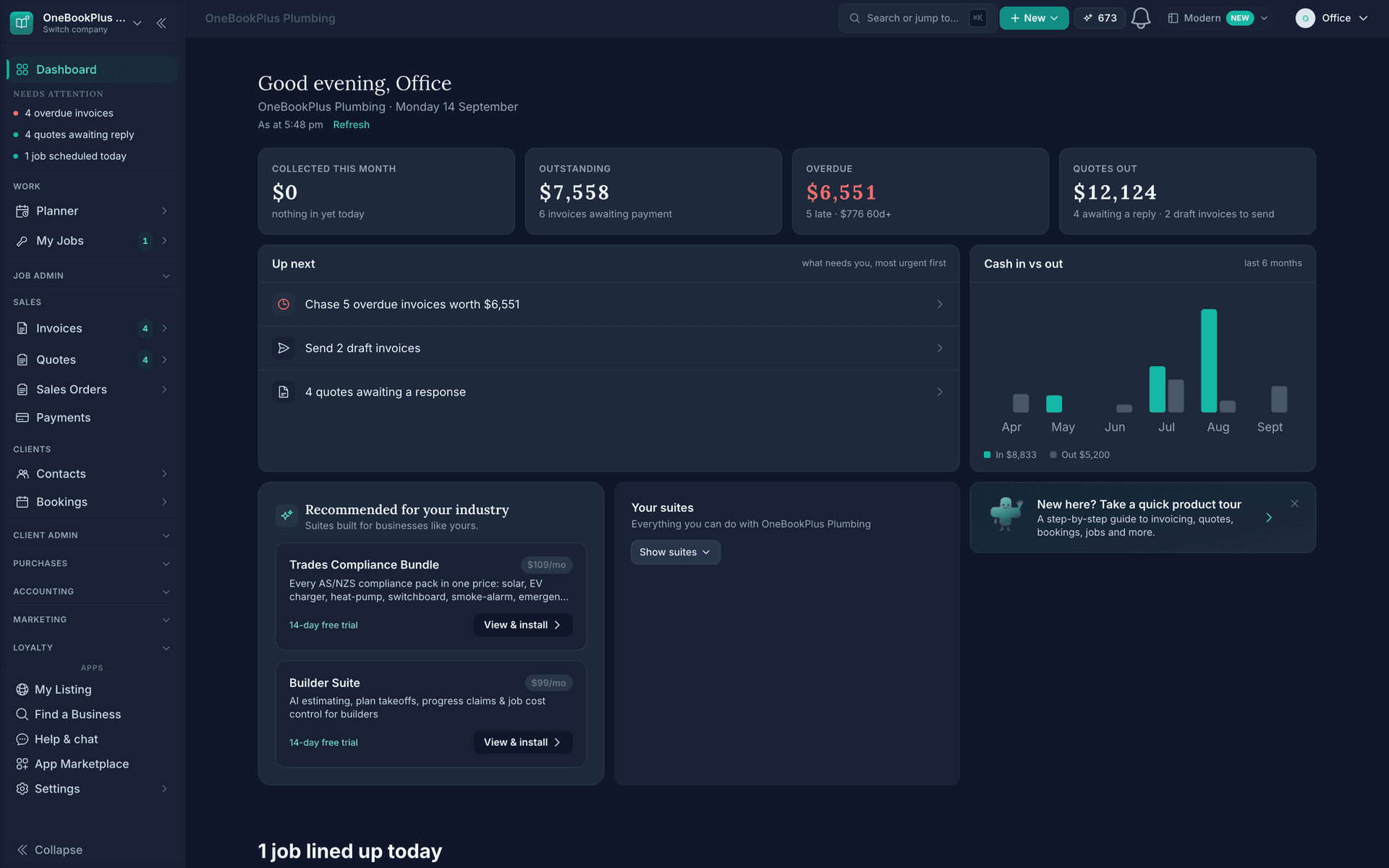Collapse sidebar using double-chevron icon at top
This screenshot has height=868, width=1389.
point(161,23)
